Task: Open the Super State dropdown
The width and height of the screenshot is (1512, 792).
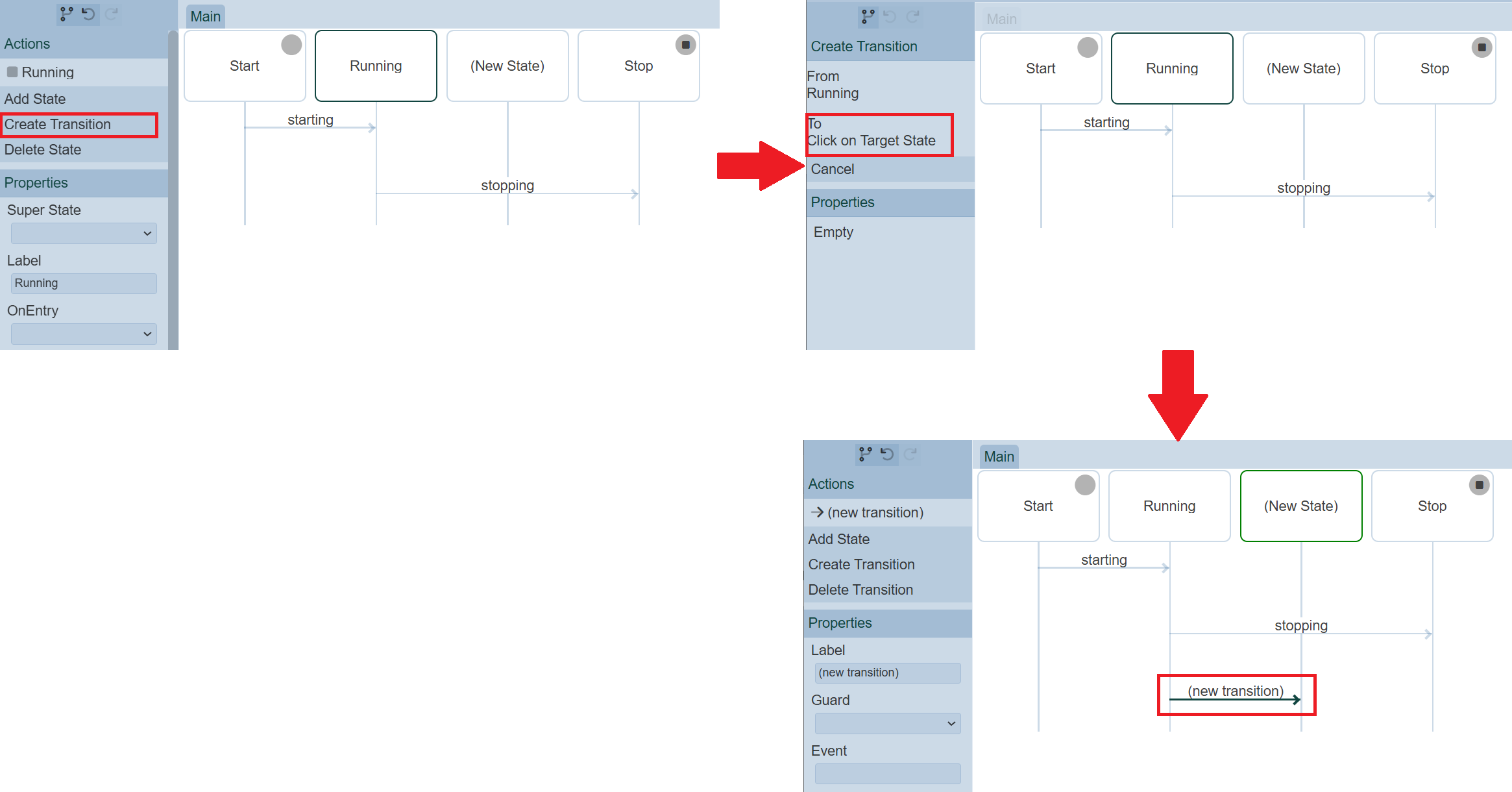Action: 84,234
